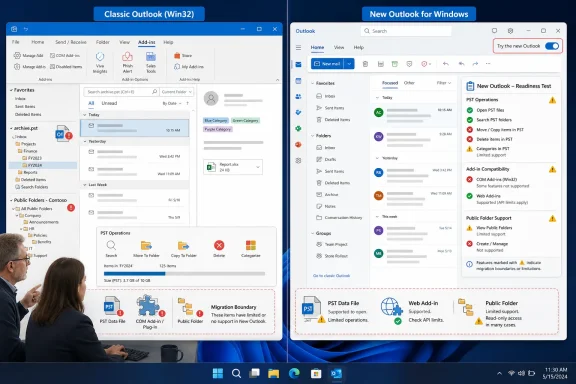Image resolution: width=576 pixels, height=384 pixels.
Task: Click the Blue Category tag
Action: [216, 121]
